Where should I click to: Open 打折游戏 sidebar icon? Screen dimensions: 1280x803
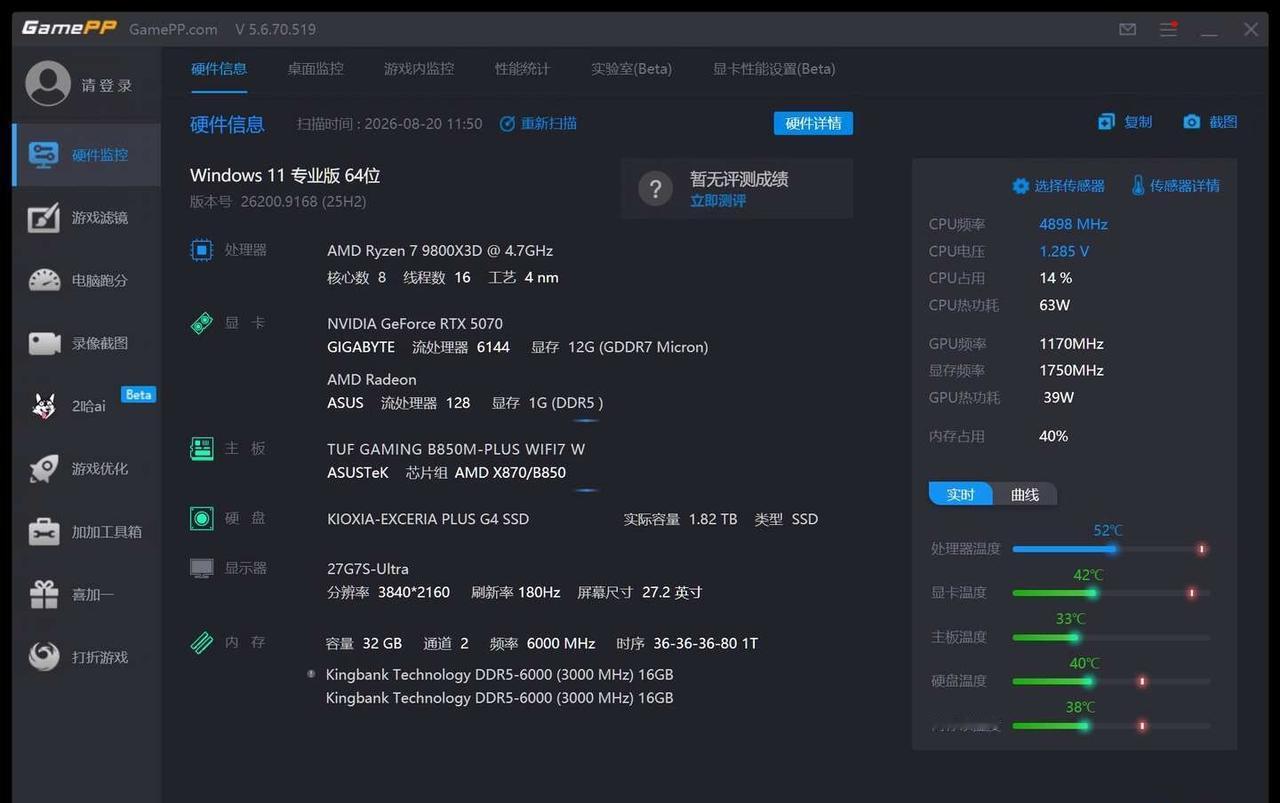coord(44,657)
